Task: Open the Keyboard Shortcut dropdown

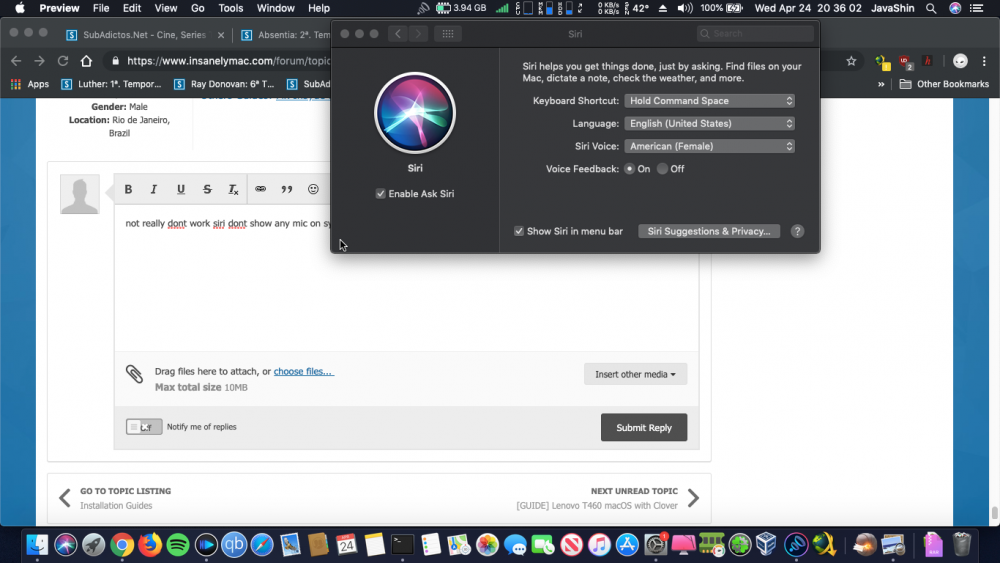Action: (709, 101)
